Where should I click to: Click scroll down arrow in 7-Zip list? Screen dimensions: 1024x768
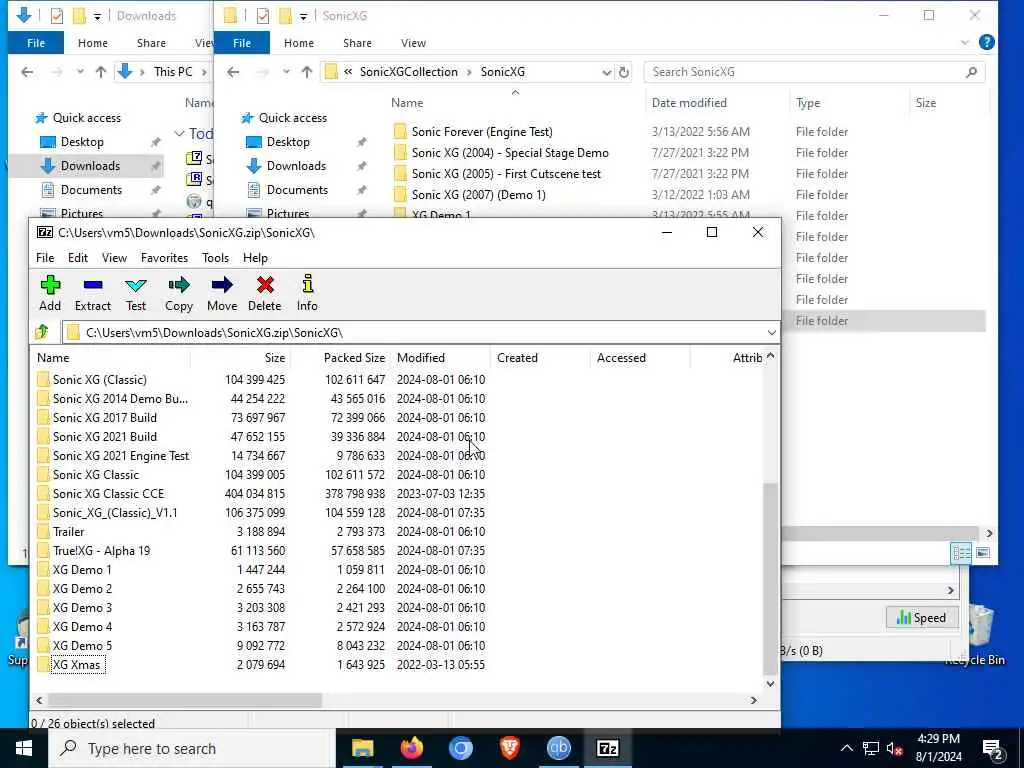click(x=771, y=684)
